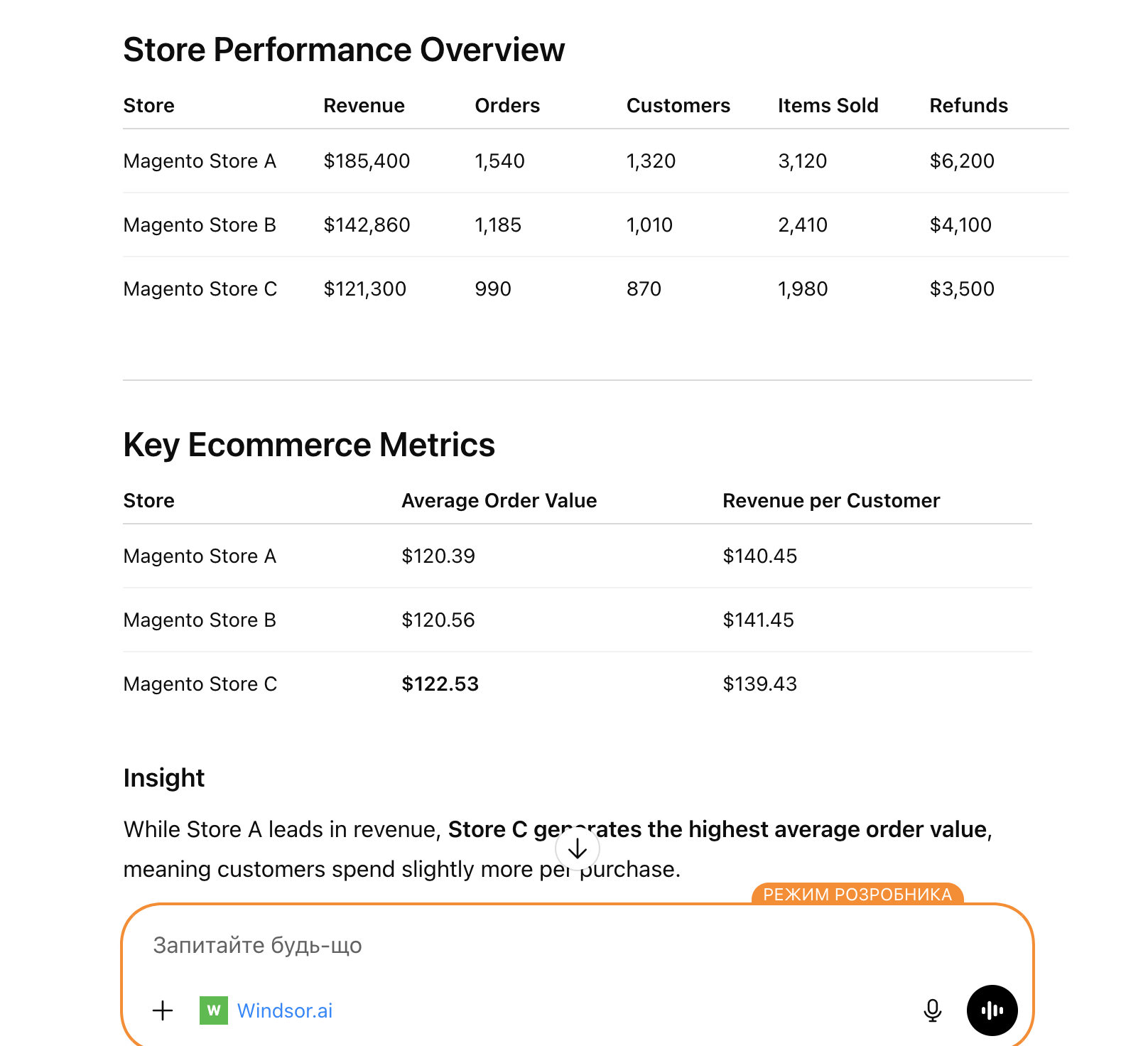The height and width of the screenshot is (1046, 1148).
Task: Click the Store Performance Overview heading
Action: (344, 49)
